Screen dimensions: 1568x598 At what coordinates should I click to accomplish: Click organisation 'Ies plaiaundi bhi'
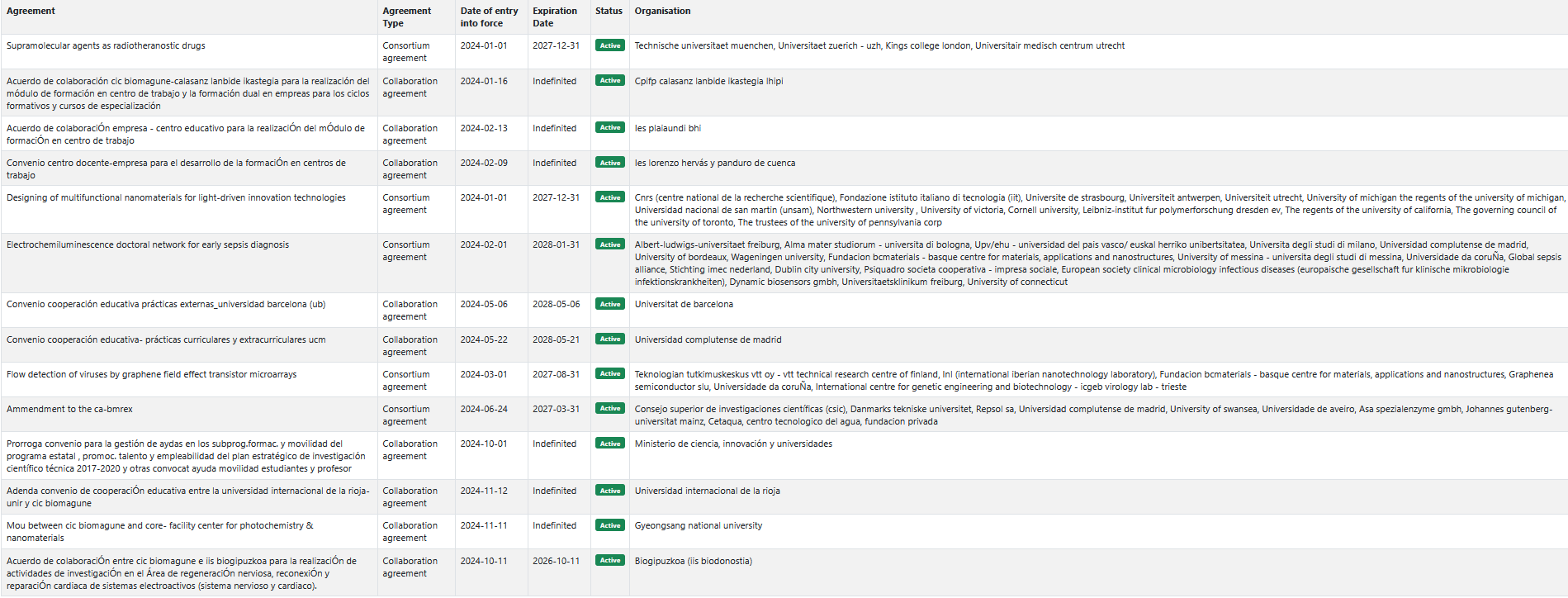pos(667,128)
